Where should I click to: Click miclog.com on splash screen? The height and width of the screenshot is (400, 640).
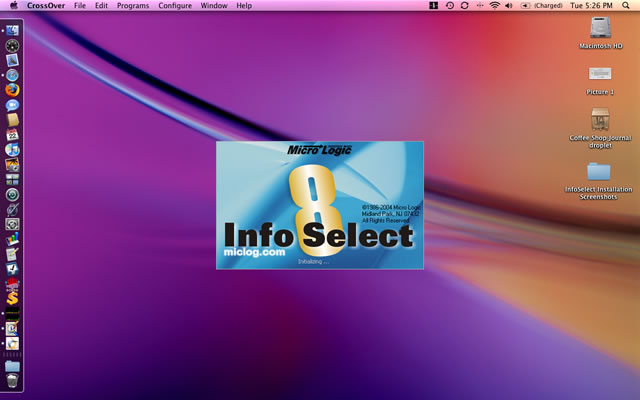[x=254, y=252]
